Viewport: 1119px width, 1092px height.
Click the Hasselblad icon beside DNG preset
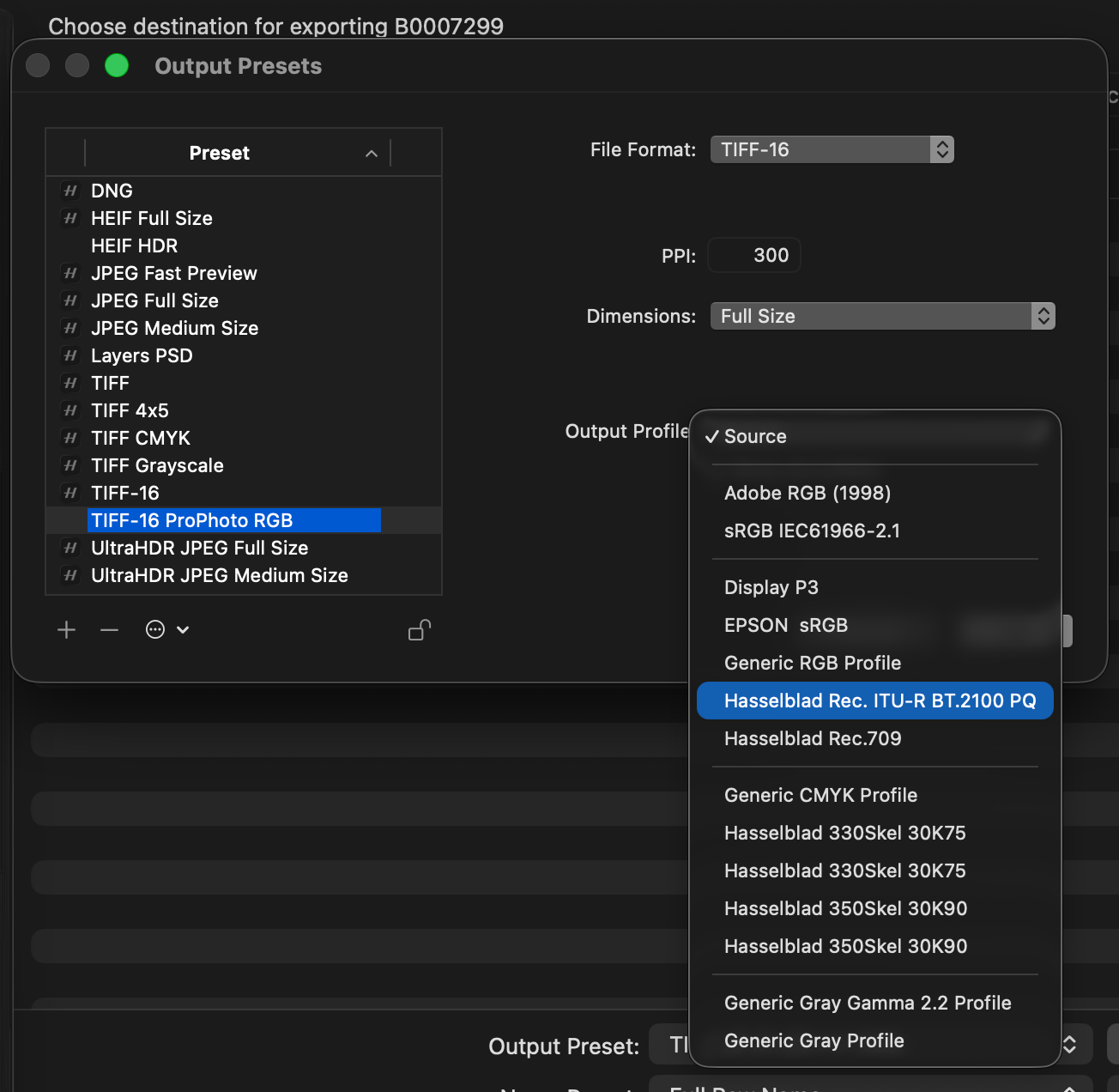click(70, 191)
